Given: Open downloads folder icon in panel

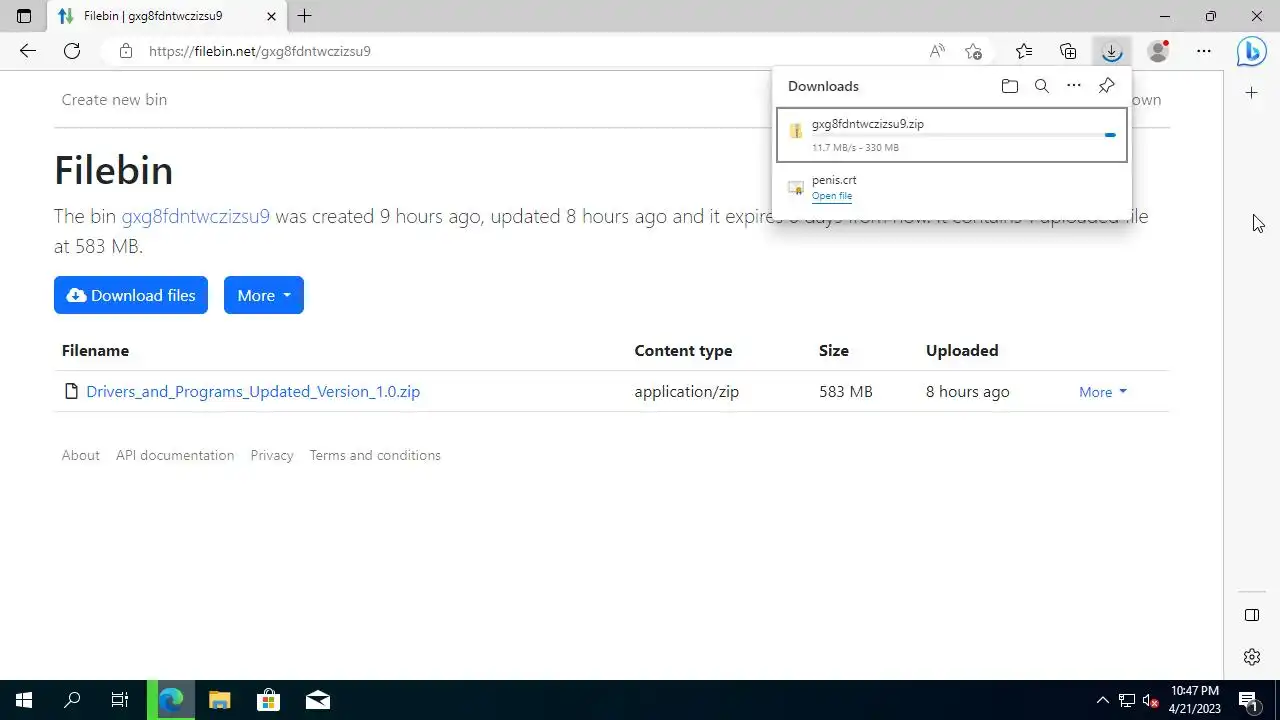Looking at the screenshot, I should click(x=1010, y=86).
